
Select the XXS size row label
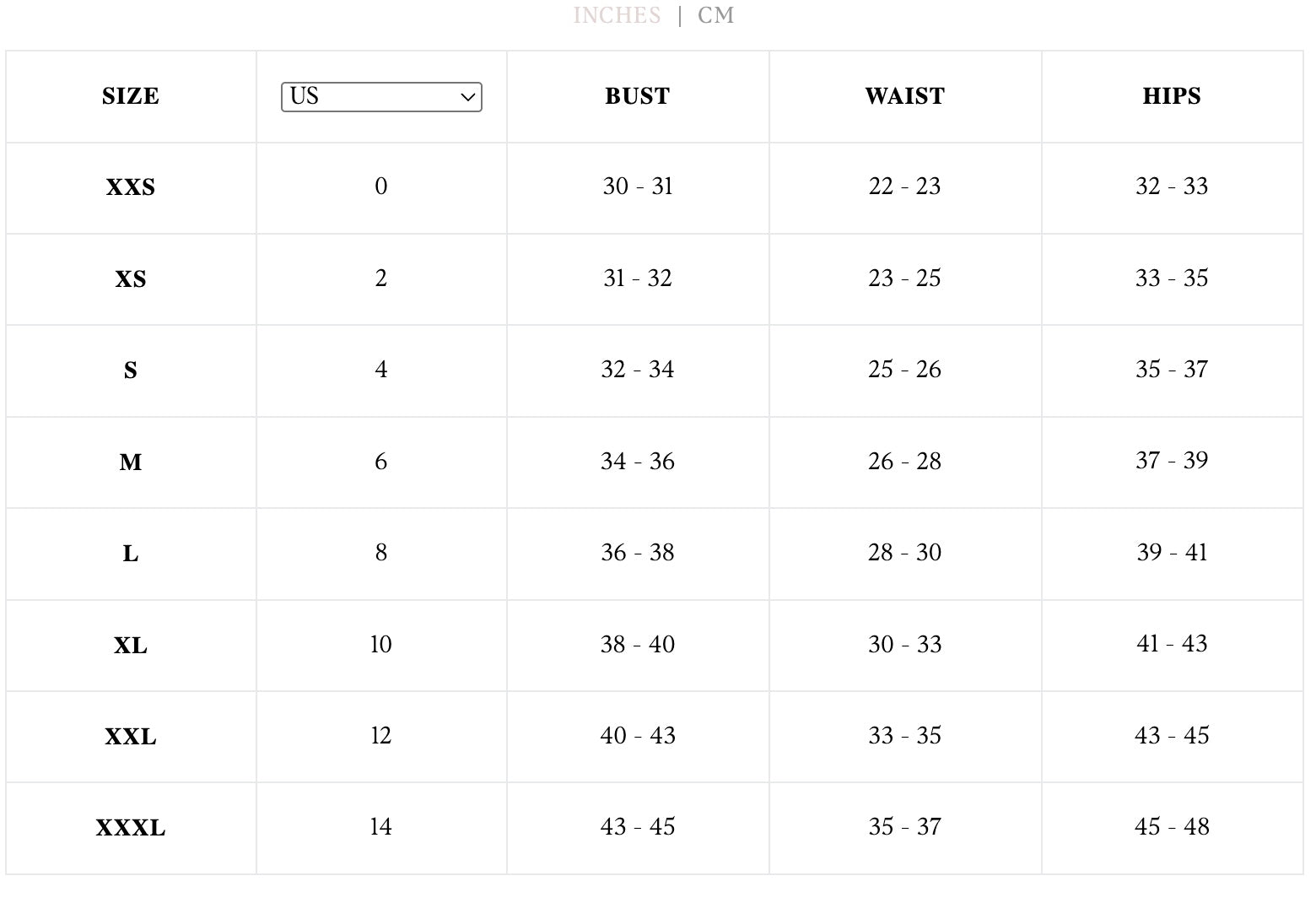[131, 187]
